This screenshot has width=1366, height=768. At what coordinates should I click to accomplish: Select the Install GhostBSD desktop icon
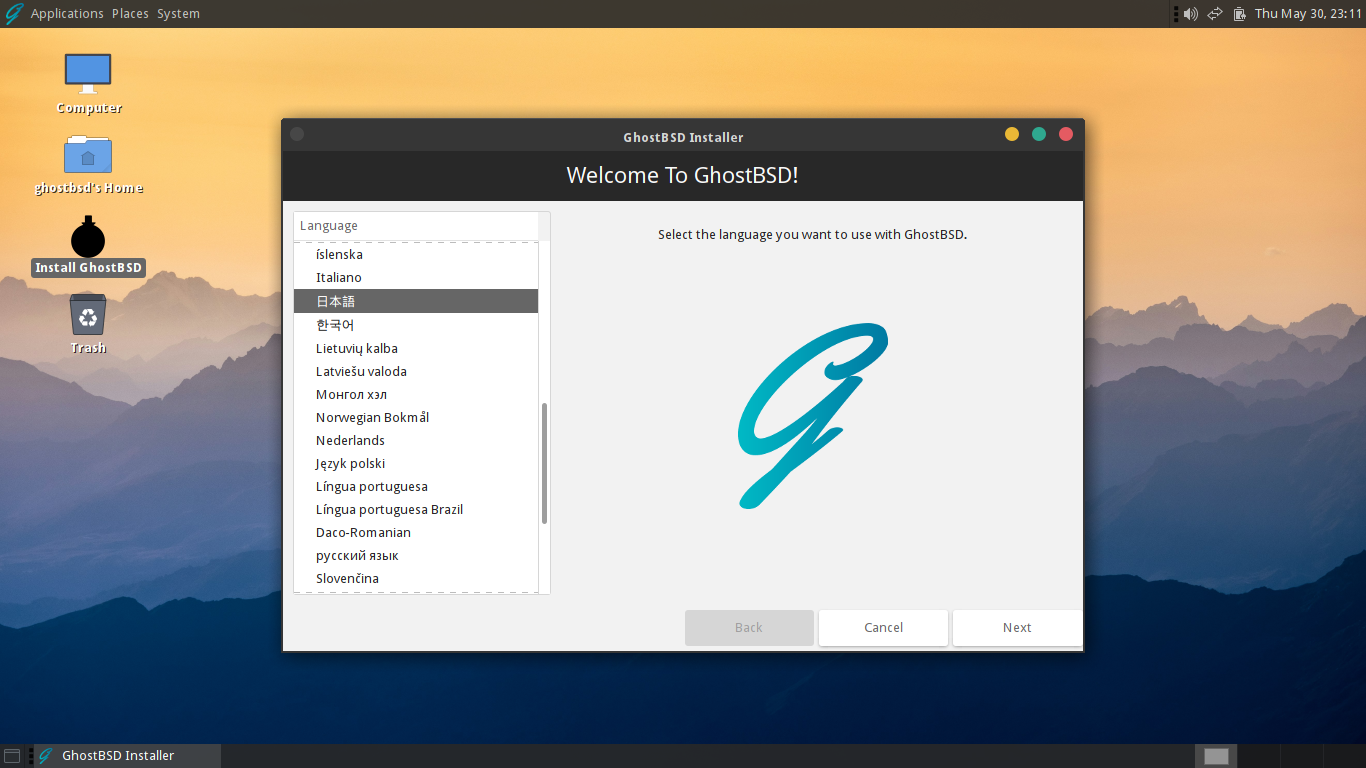88,237
